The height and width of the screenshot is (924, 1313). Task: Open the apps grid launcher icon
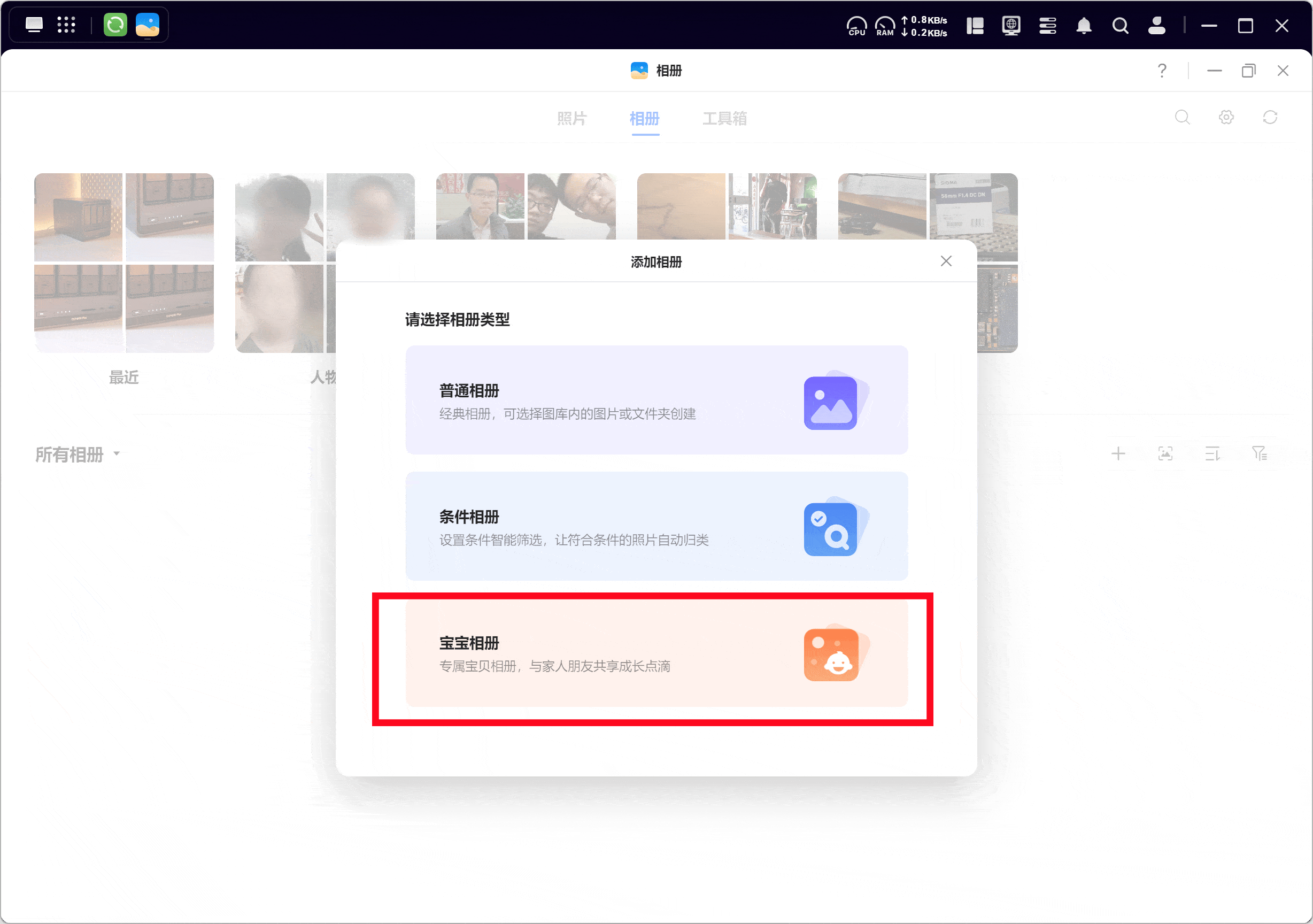pos(66,25)
